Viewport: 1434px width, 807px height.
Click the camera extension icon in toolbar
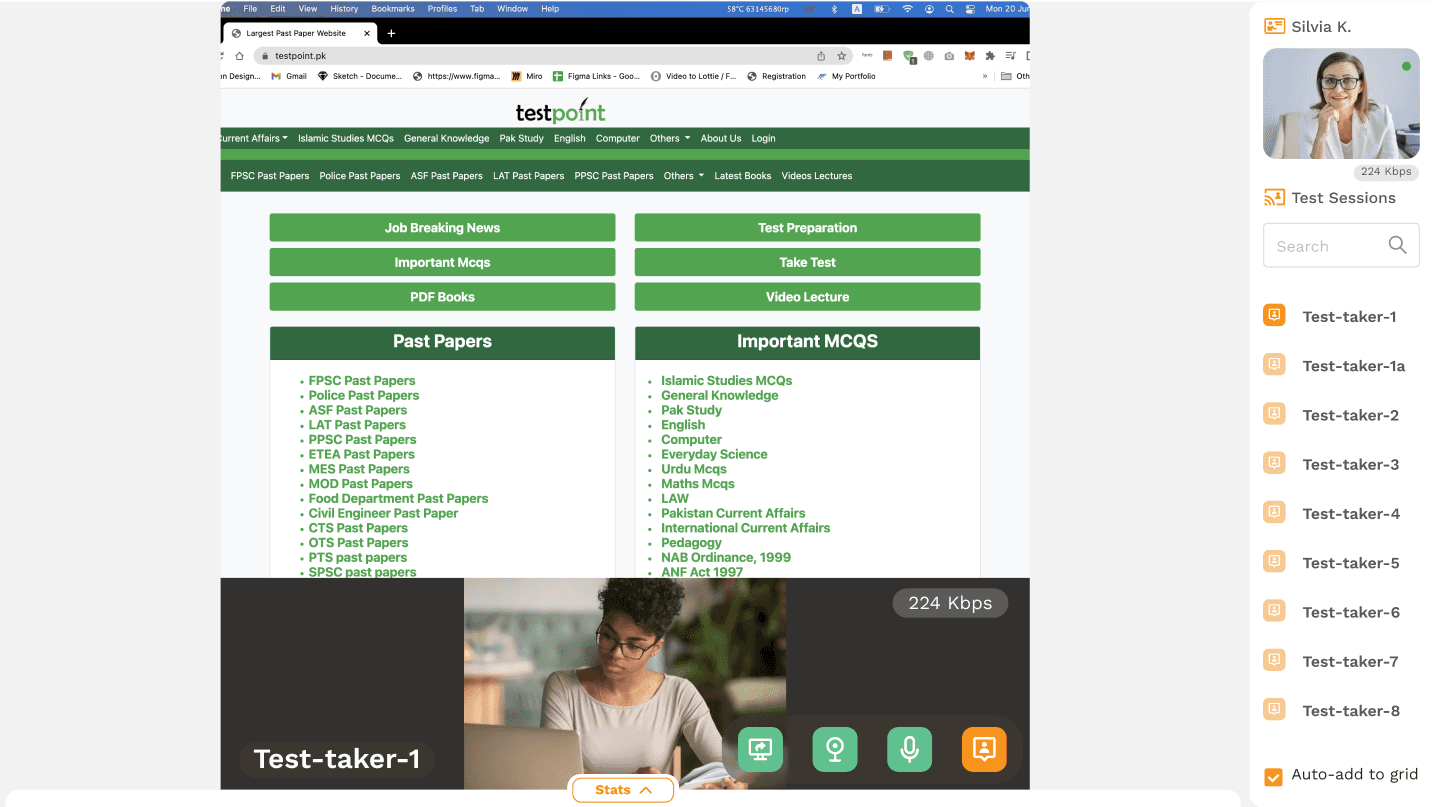pos(949,56)
